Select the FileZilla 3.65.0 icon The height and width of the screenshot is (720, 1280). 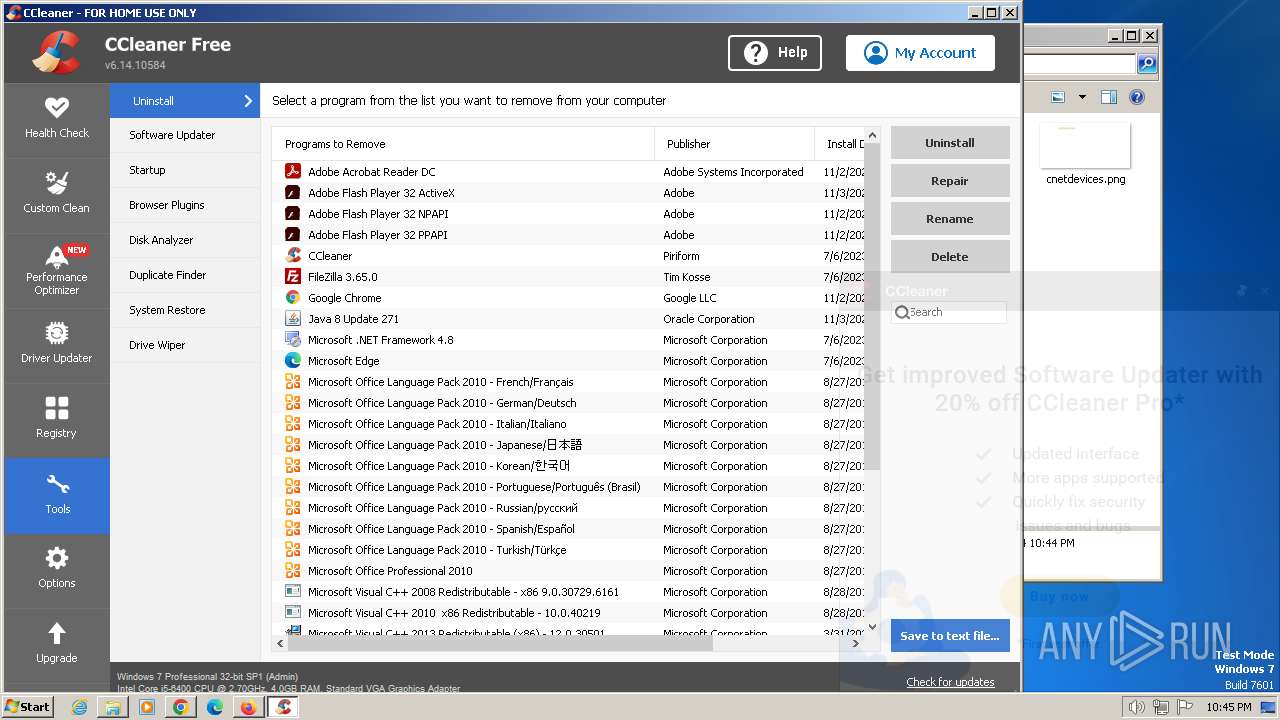pos(293,277)
